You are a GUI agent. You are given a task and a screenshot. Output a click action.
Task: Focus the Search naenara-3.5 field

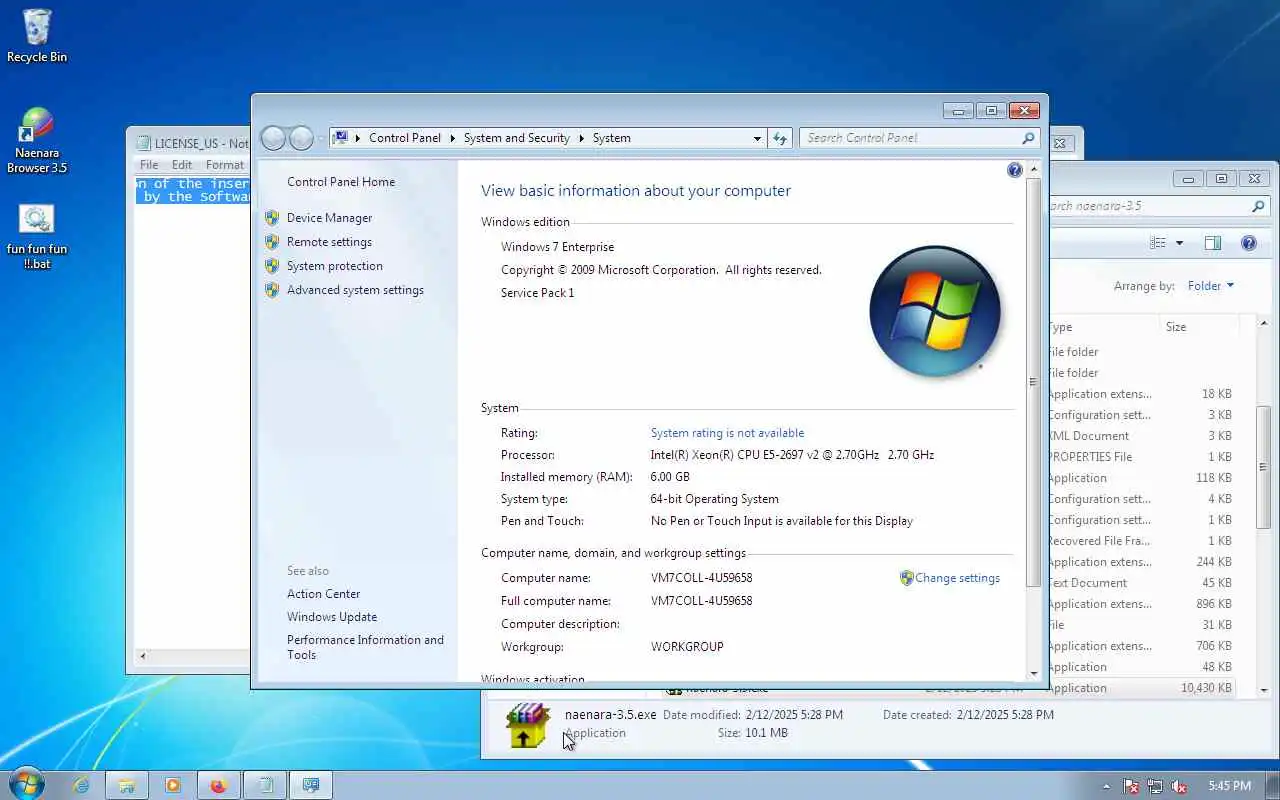(1148, 206)
